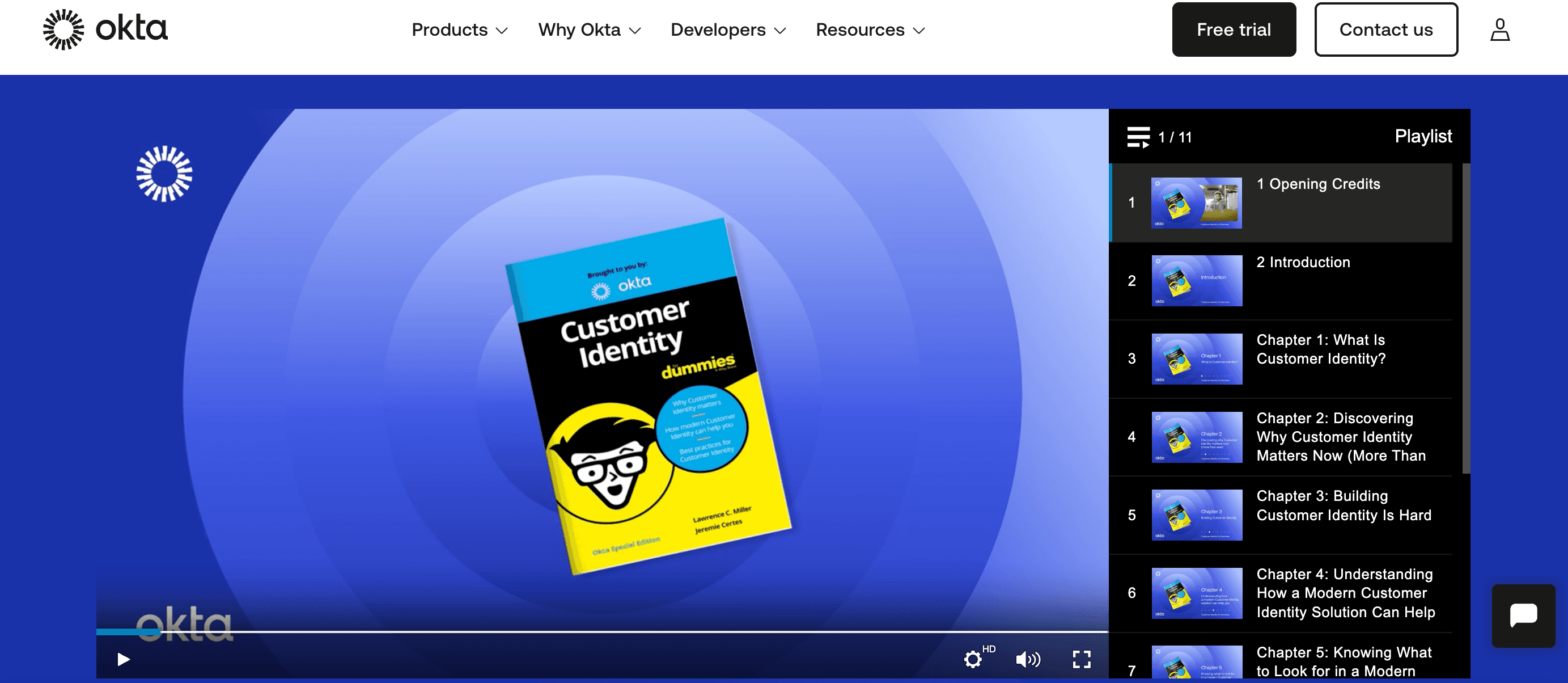
Task: Click the Chapter 5 thumbnail
Action: coord(1196,661)
